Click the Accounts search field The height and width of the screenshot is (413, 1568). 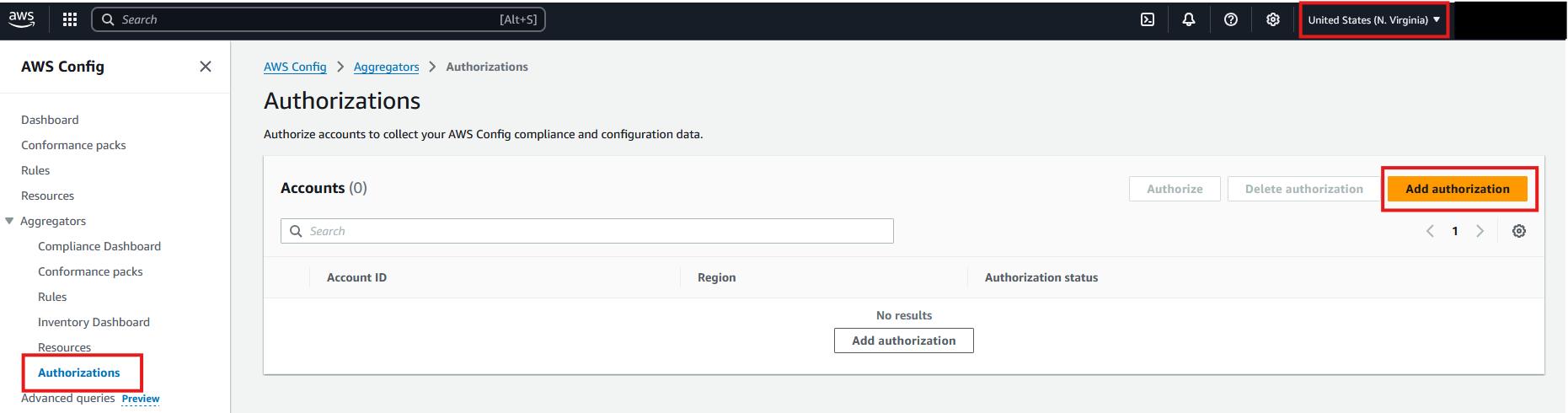pyautogui.click(x=587, y=231)
